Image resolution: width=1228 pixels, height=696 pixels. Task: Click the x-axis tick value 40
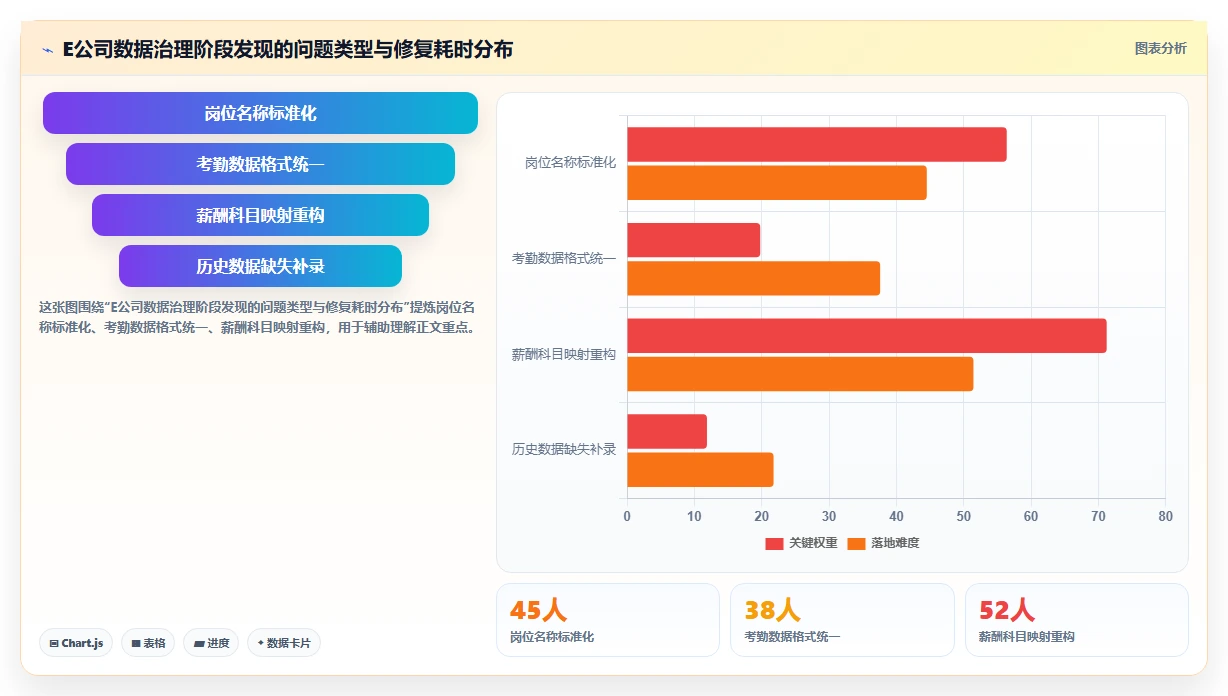click(896, 516)
